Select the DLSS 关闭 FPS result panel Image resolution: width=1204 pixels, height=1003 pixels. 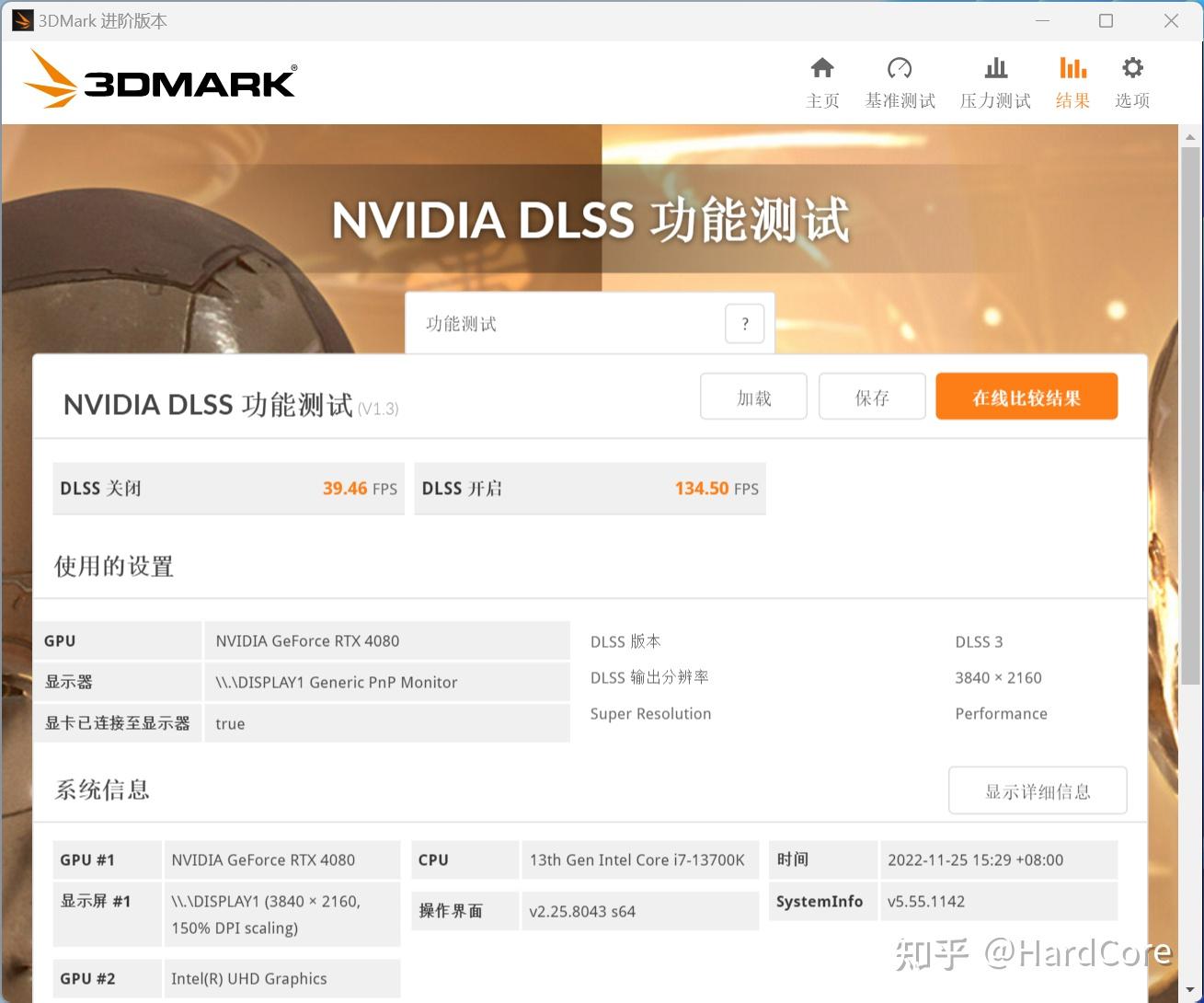coord(227,489)
